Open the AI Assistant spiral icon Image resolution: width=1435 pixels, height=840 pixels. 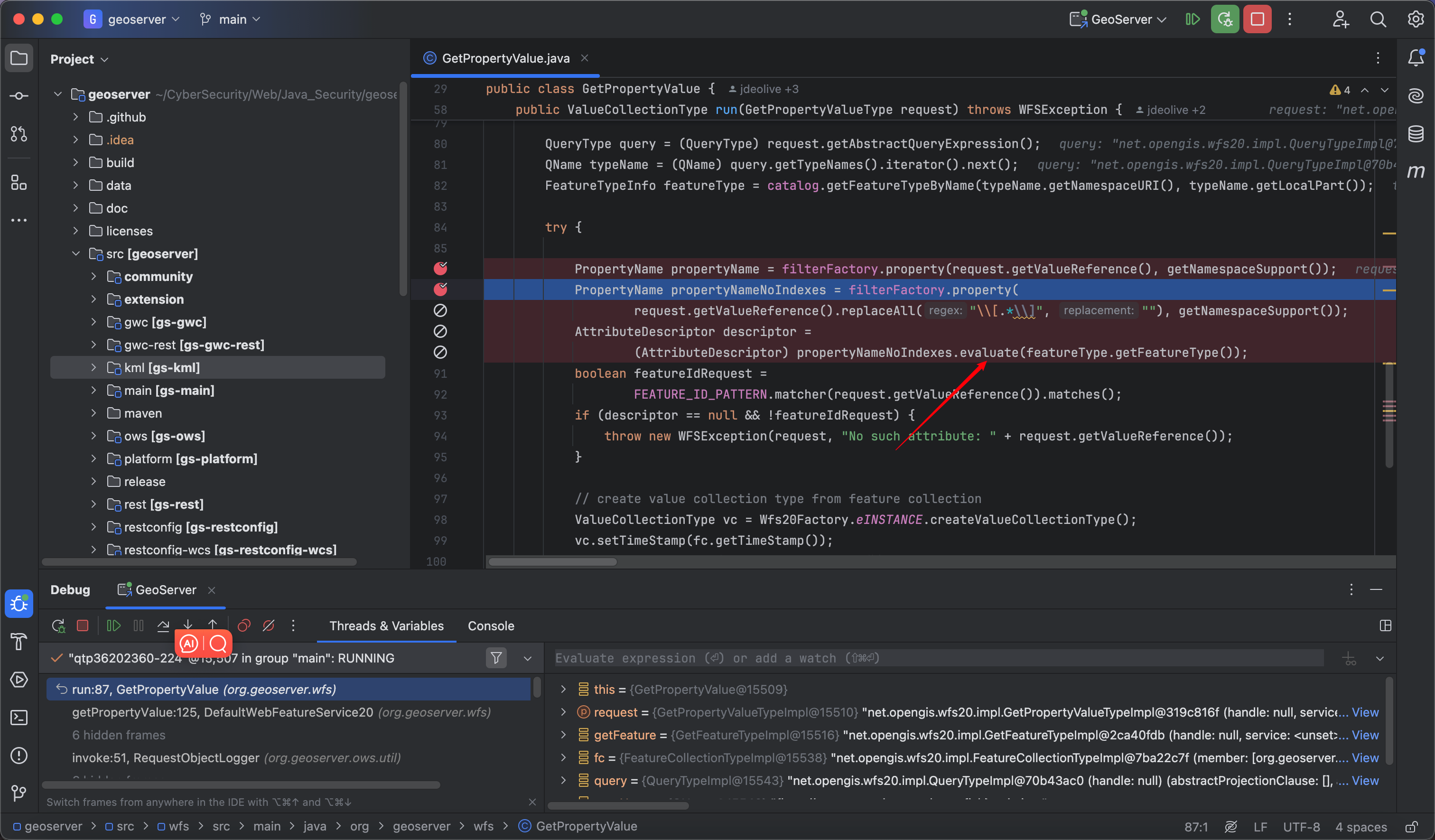point(1416,96)
